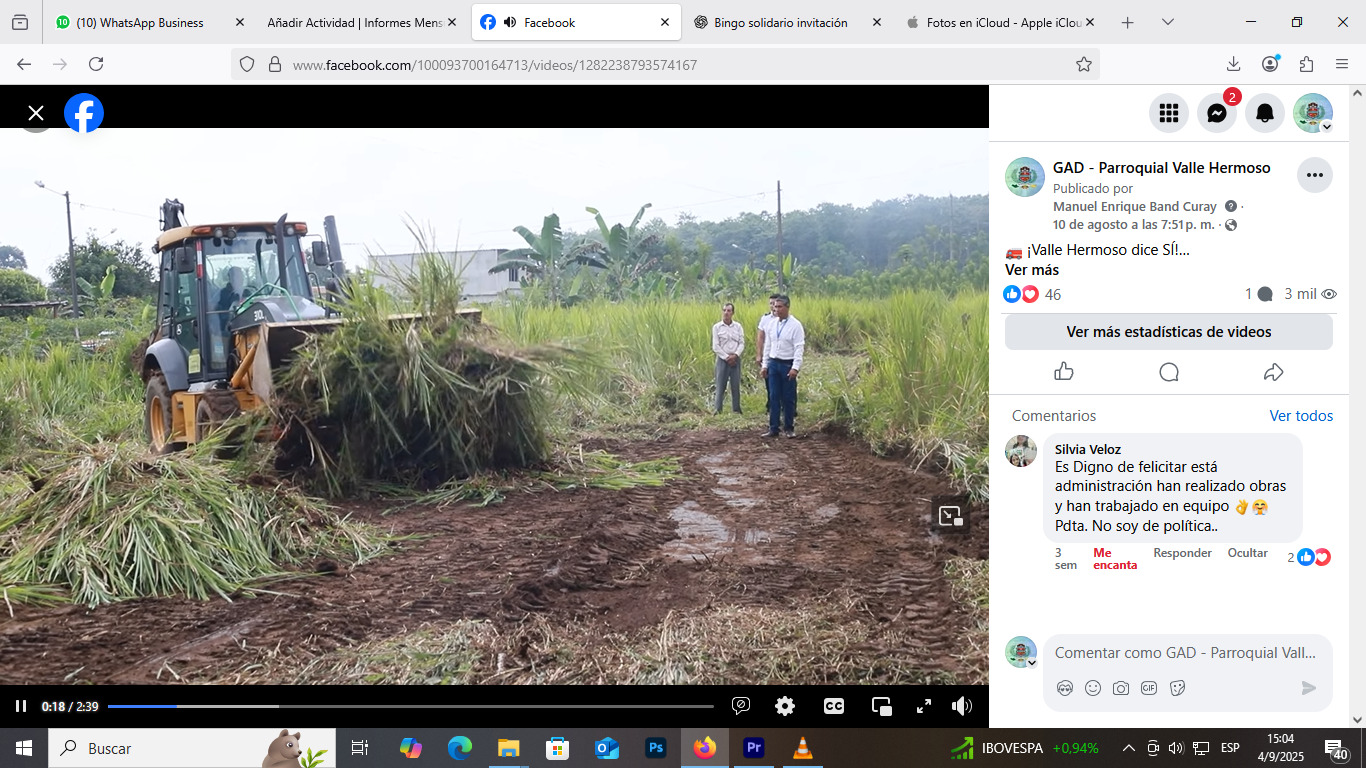Image resolution: width=1366 pixels, height=768 pixels.
Task: Click the Facebook logo above the video
Action: click(84, 113)
